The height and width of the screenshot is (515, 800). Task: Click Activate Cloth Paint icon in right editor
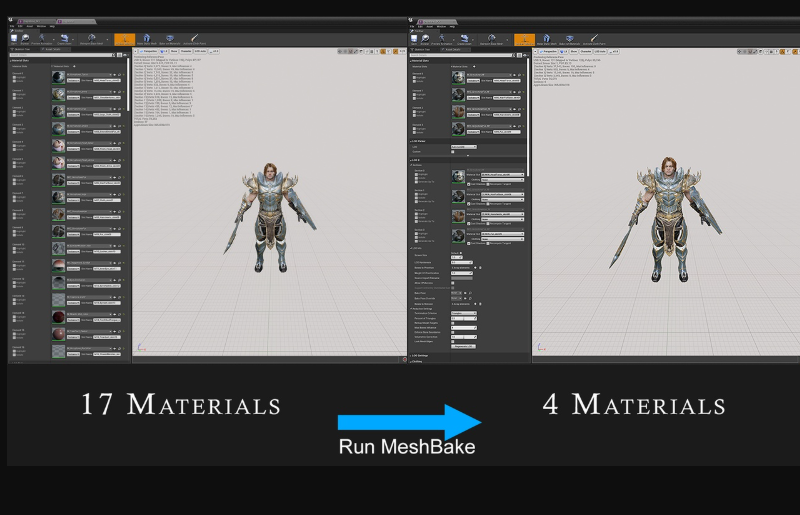[594, 38]
